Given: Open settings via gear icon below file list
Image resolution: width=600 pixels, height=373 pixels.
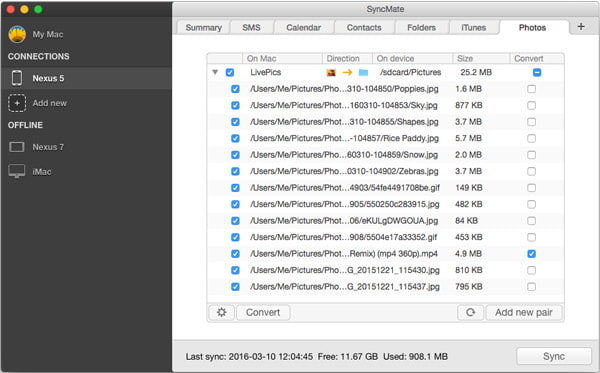Looking at the screenshot, I should coord(222,312).
